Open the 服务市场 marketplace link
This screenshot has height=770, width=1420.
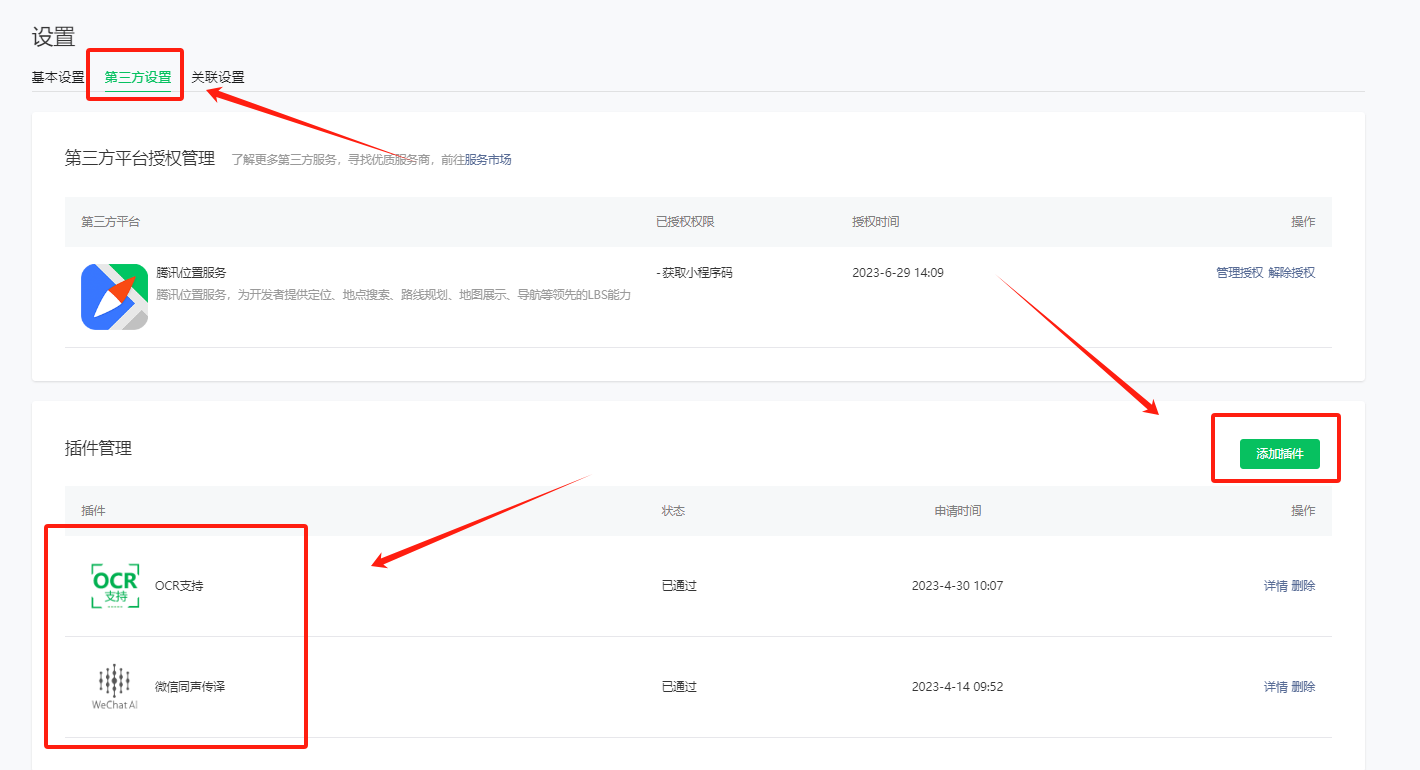coord(490,159)
